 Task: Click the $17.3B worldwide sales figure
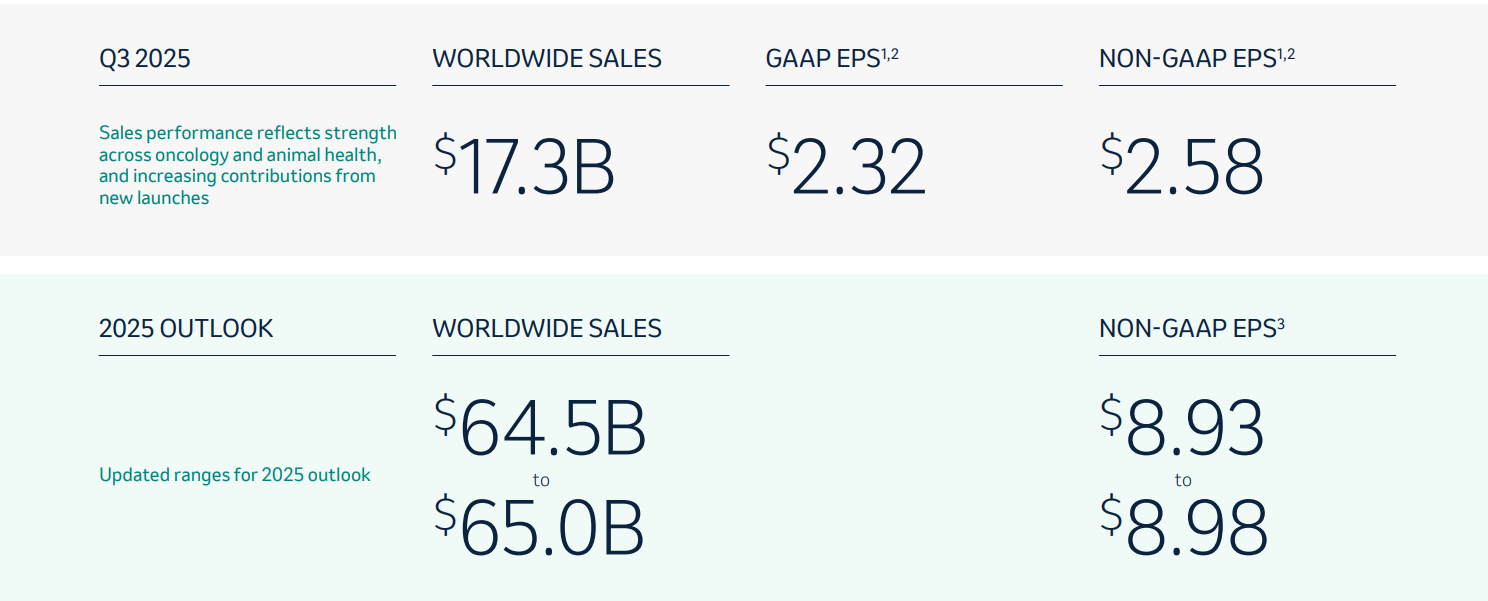pyautogui.click(x=525, y=167)
